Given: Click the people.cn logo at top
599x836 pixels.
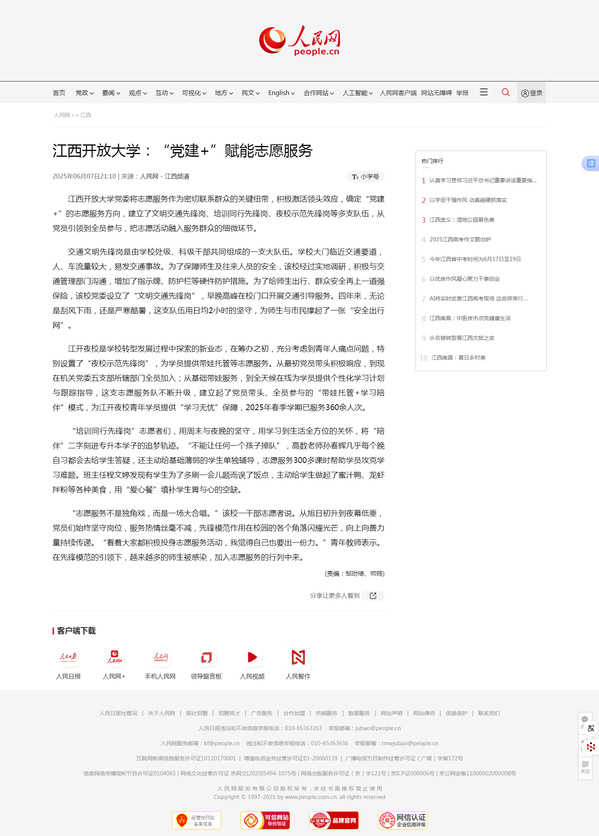Looking at the screenshot, I should (299, 41).
